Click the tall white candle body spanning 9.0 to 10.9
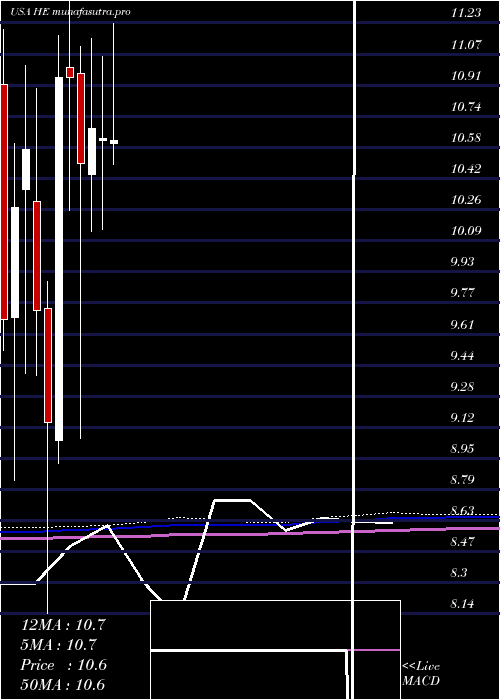Image resolution: width=500 pixels, height=700 pixels. [x=59, y=259]
